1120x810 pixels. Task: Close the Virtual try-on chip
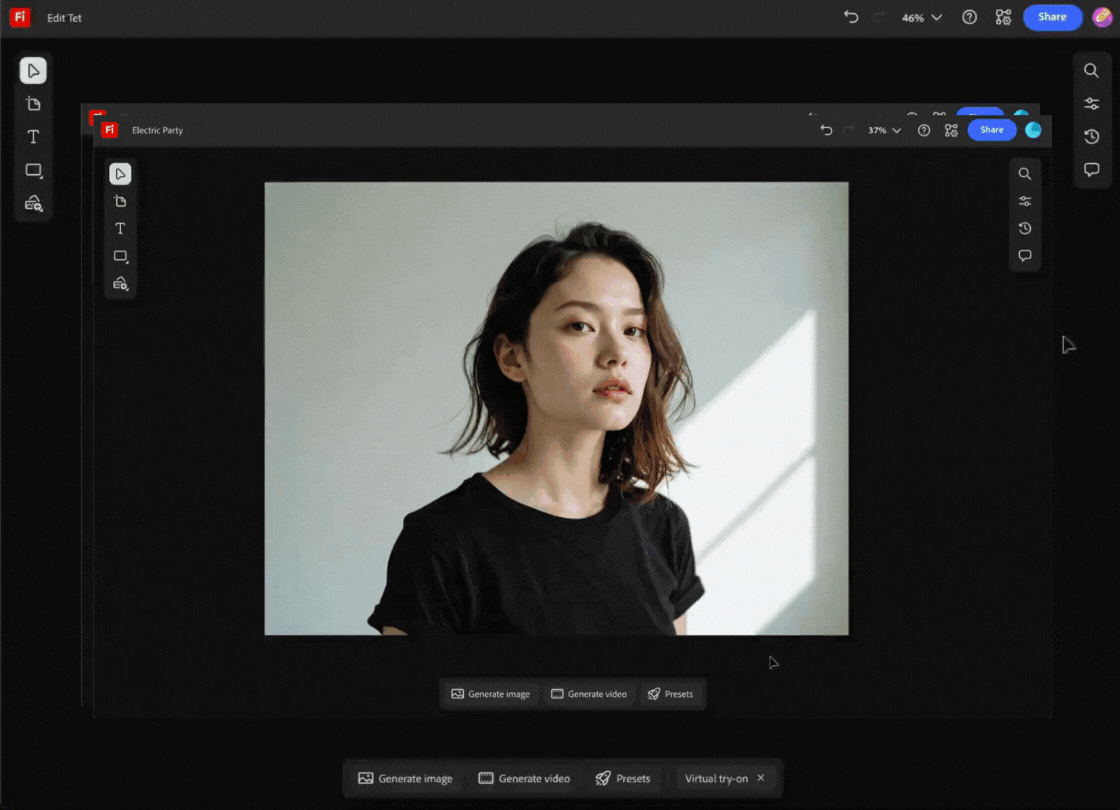(761, 778)
